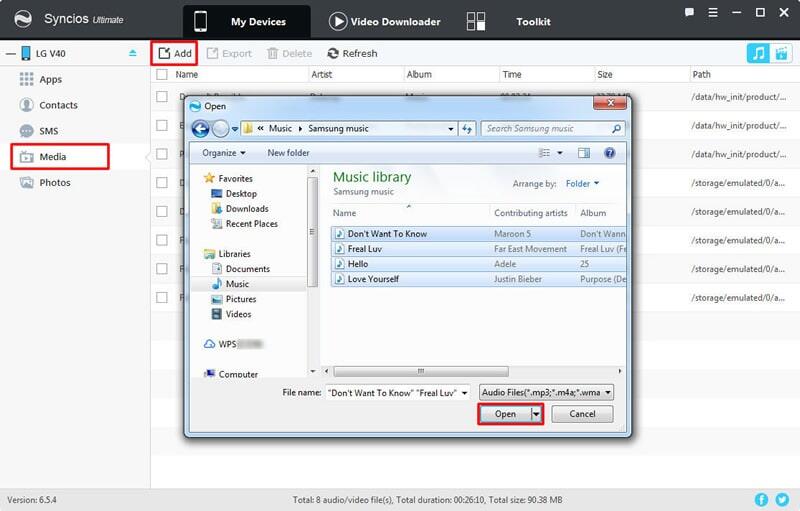Viewport: 800px width, 511px height.
Task: Check the first media row checkbox
Action: (161, 97)
